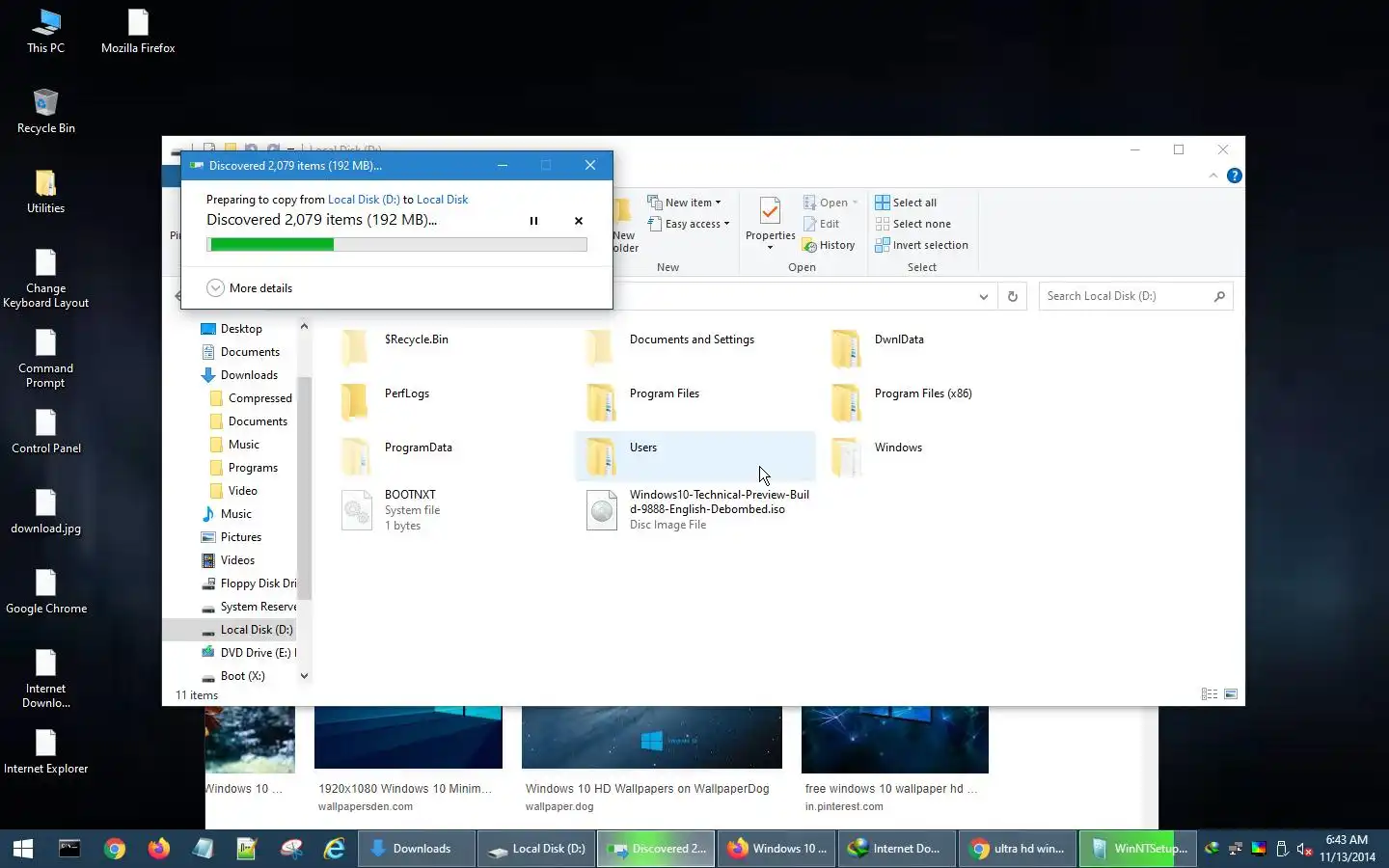Click the Local Disk (D:) source link
Image resolution: width=1389 pixels, height=868 pixels.
point(364,200)
